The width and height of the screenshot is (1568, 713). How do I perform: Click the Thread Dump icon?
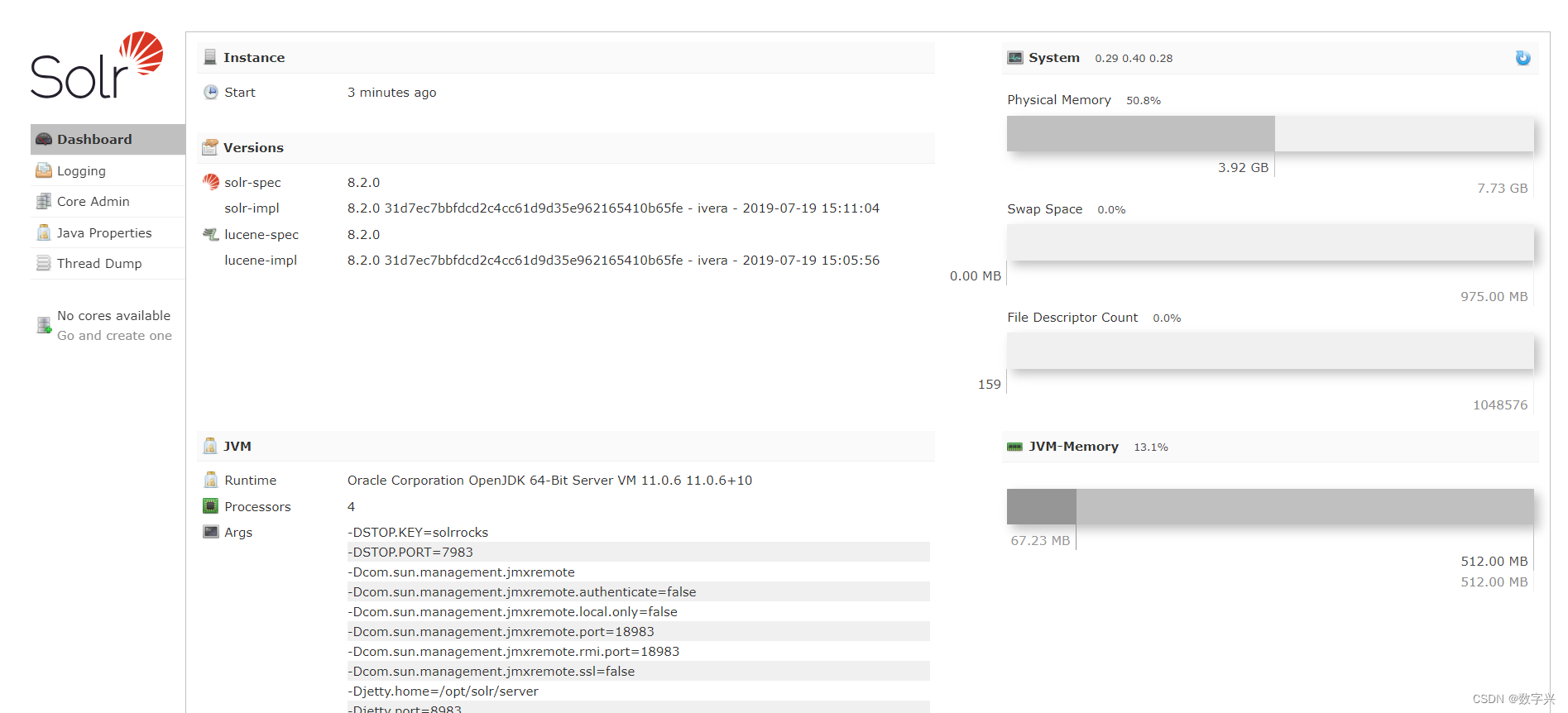pos(44,263)
